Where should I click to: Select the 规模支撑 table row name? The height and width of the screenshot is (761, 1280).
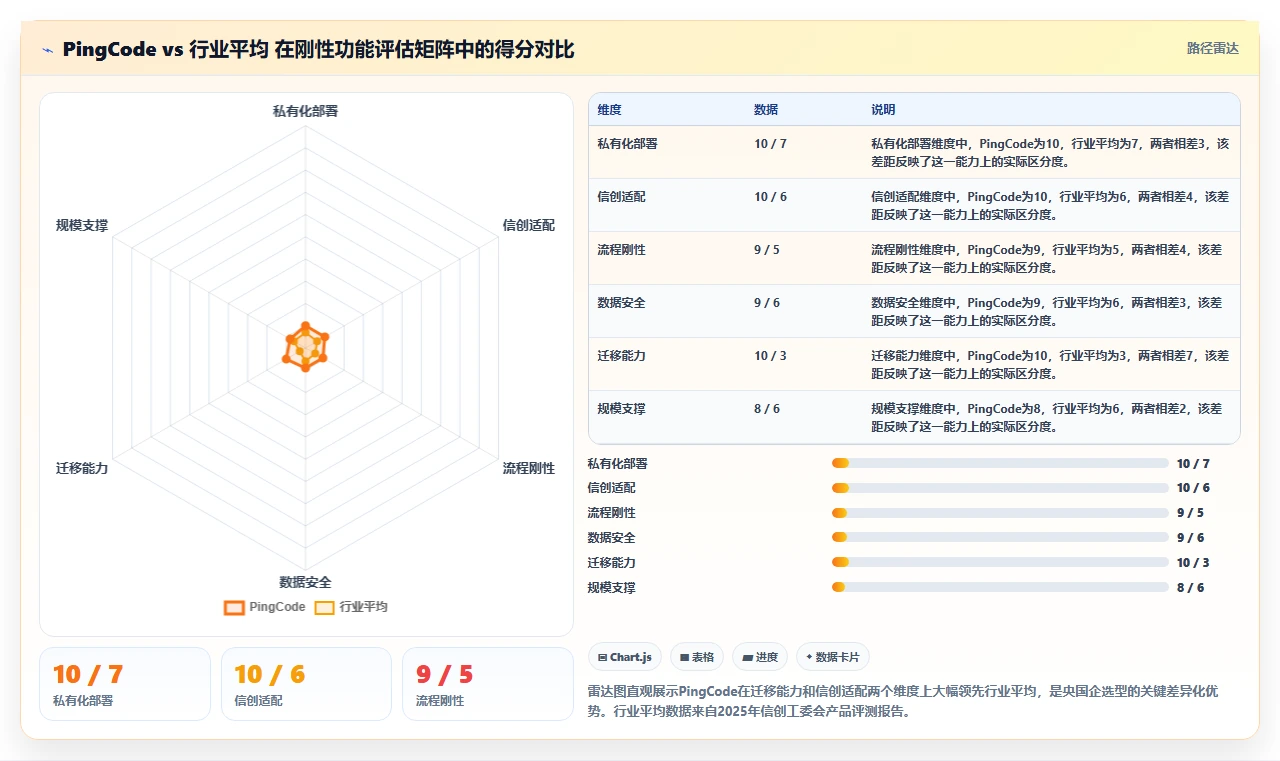(x=622, y=408)
